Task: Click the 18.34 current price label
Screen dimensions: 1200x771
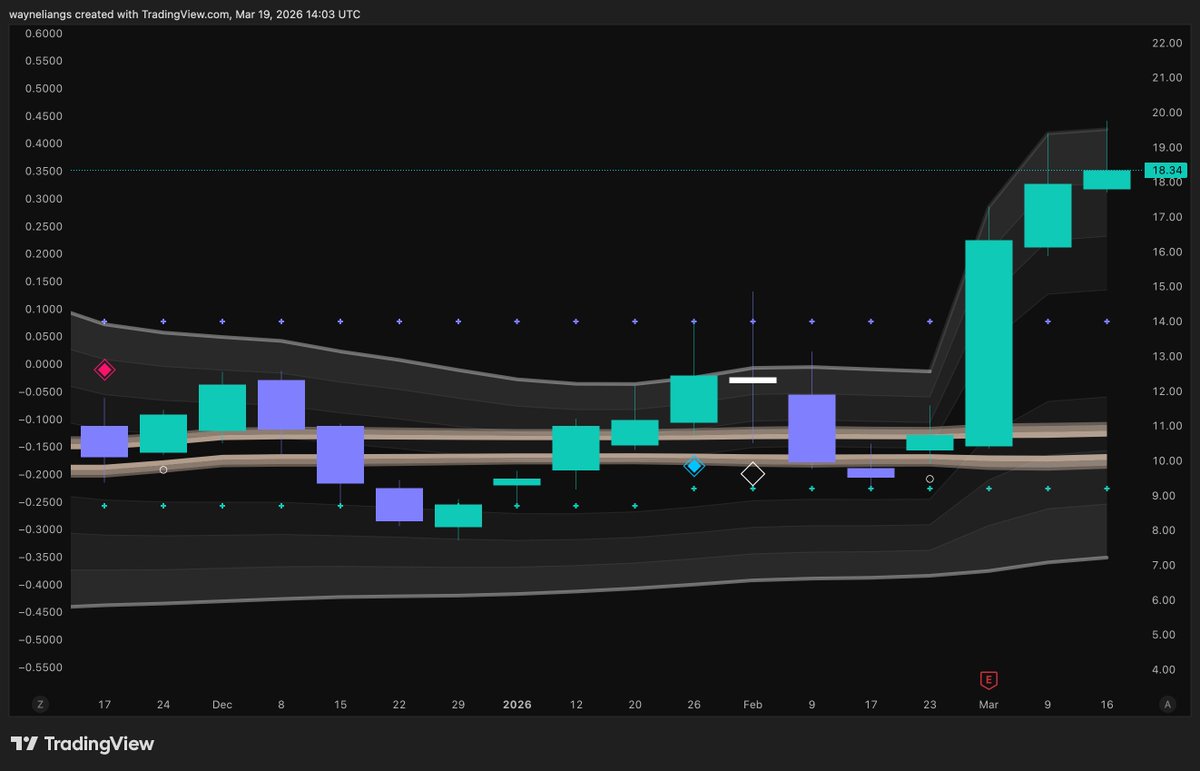Action: (1165, 171)
